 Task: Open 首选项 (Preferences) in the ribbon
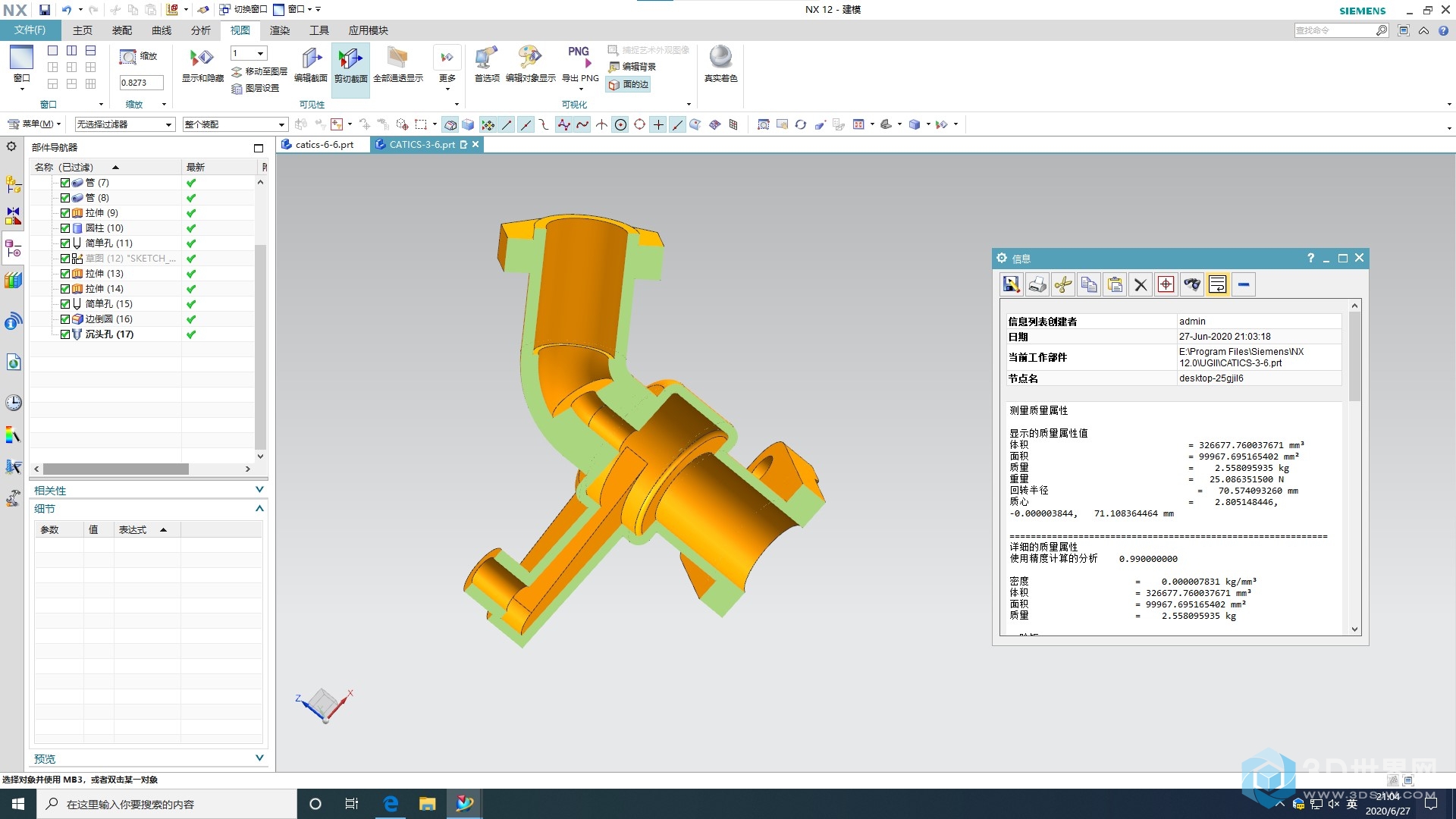486,58
